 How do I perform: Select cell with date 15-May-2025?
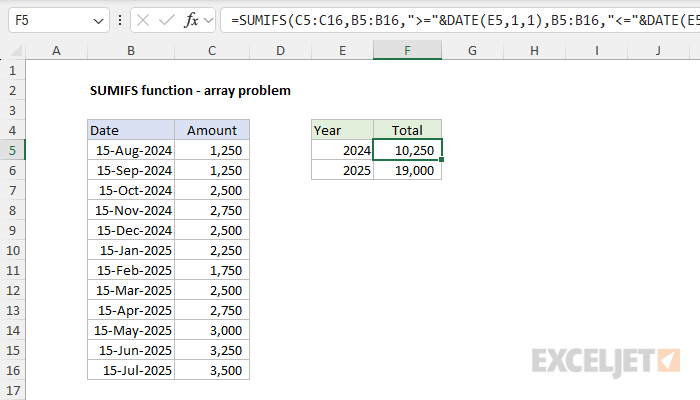click(131, 330)
